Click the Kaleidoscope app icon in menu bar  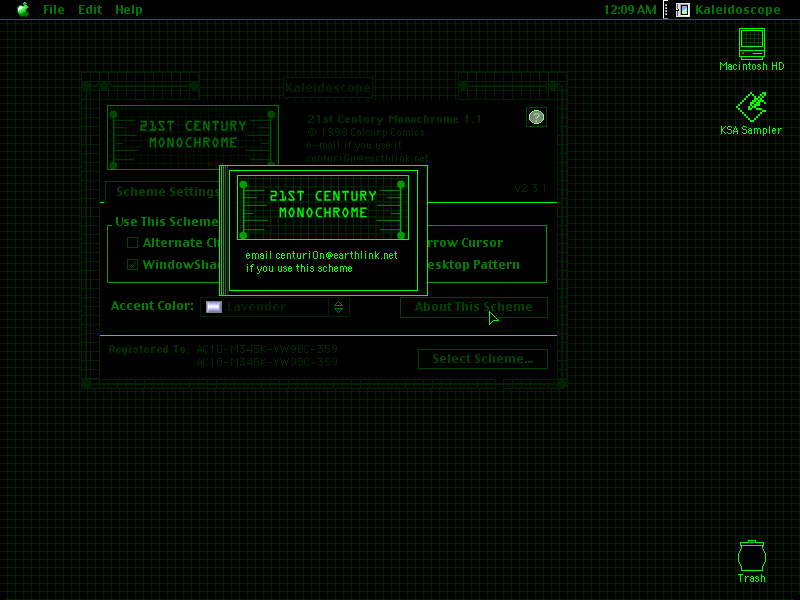tap(683, 10)
